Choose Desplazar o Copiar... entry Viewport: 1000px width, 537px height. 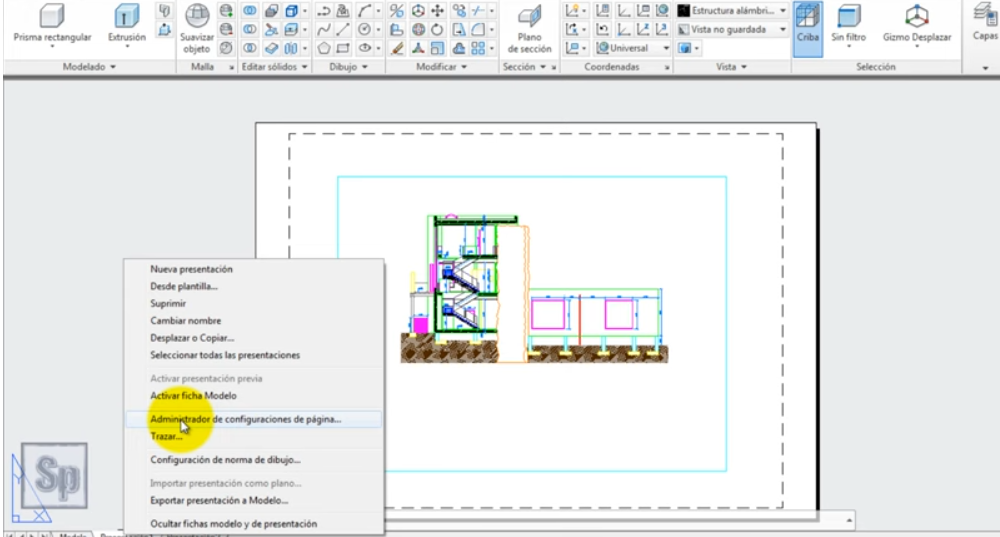192,338
